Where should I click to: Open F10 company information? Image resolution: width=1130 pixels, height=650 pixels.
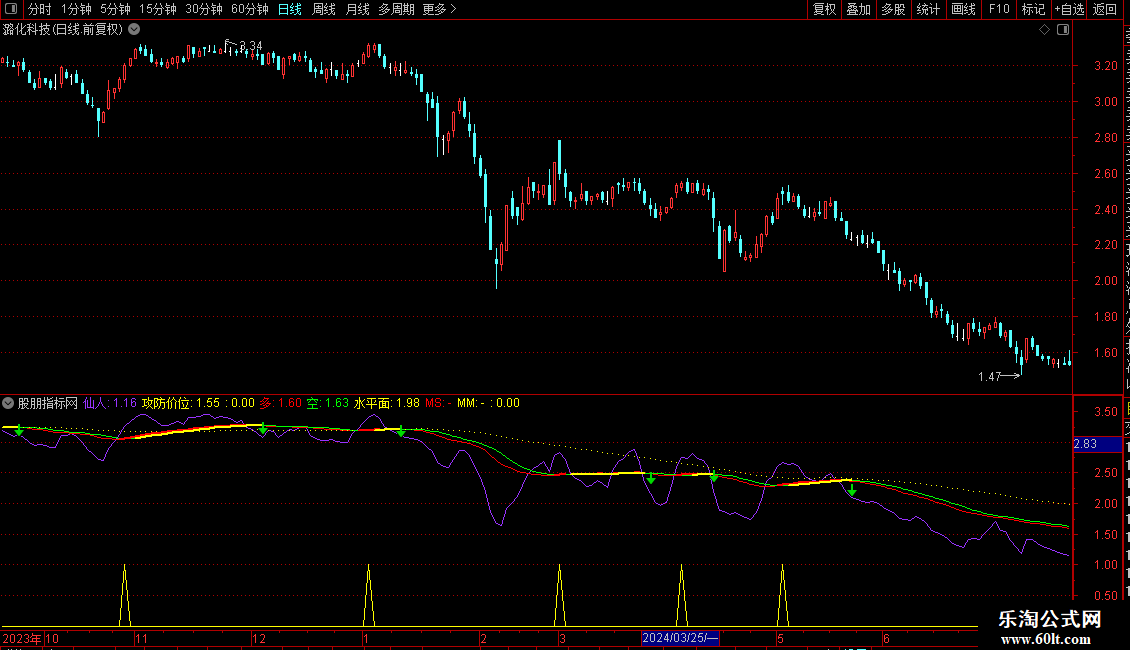pyautogui.click(x=999, y=9)
